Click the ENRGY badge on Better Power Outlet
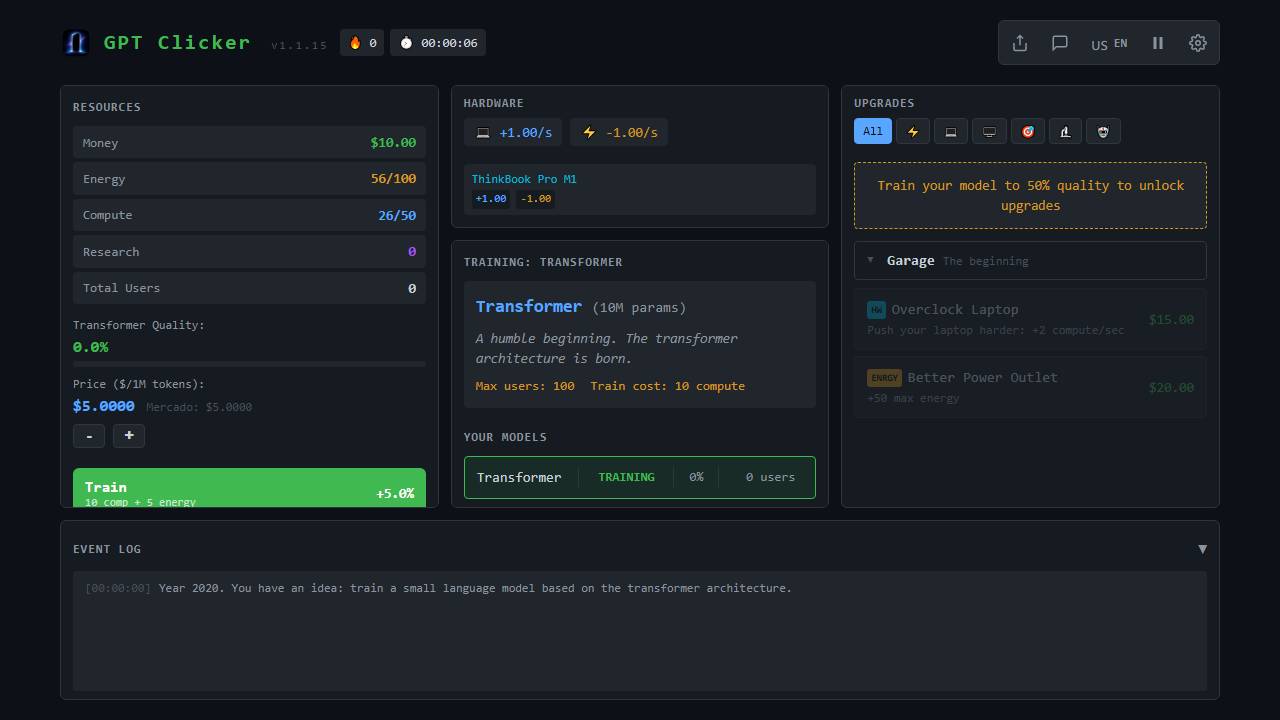The height and width of the screenshot is (720, 1280). pyautogui.click(x=884, y=378)
